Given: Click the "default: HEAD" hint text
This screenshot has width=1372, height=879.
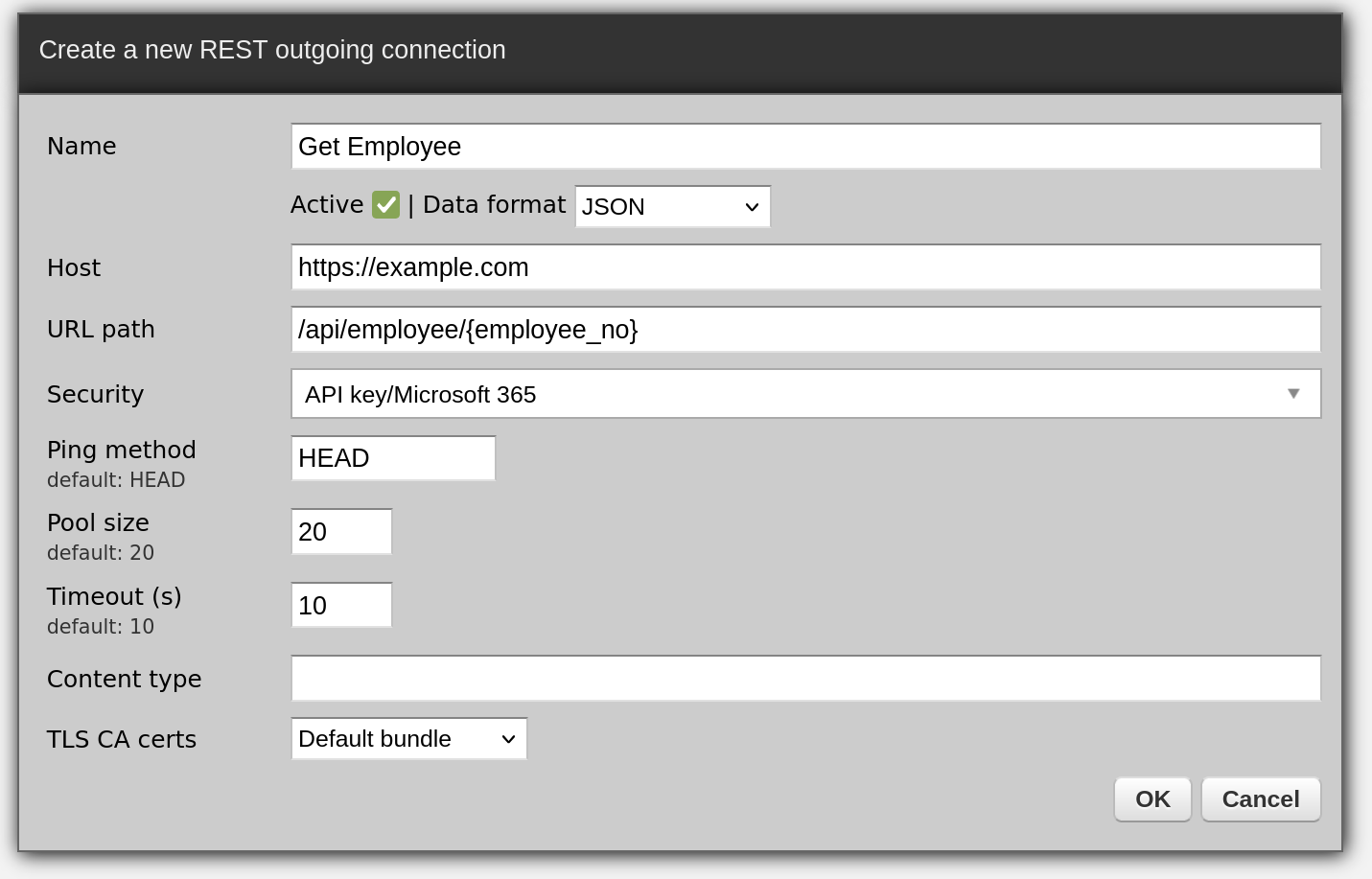Looking at the screenshot, I should (116, 480).
